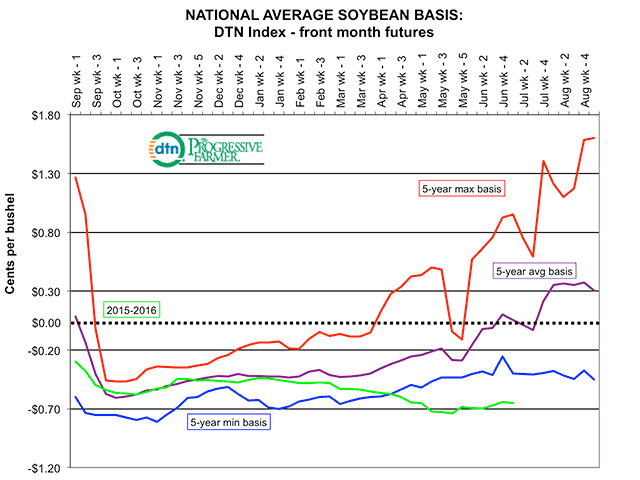640x480 pixels.
Task: Select the '5-year avg basis' label
Action: (x=534, y=271)
